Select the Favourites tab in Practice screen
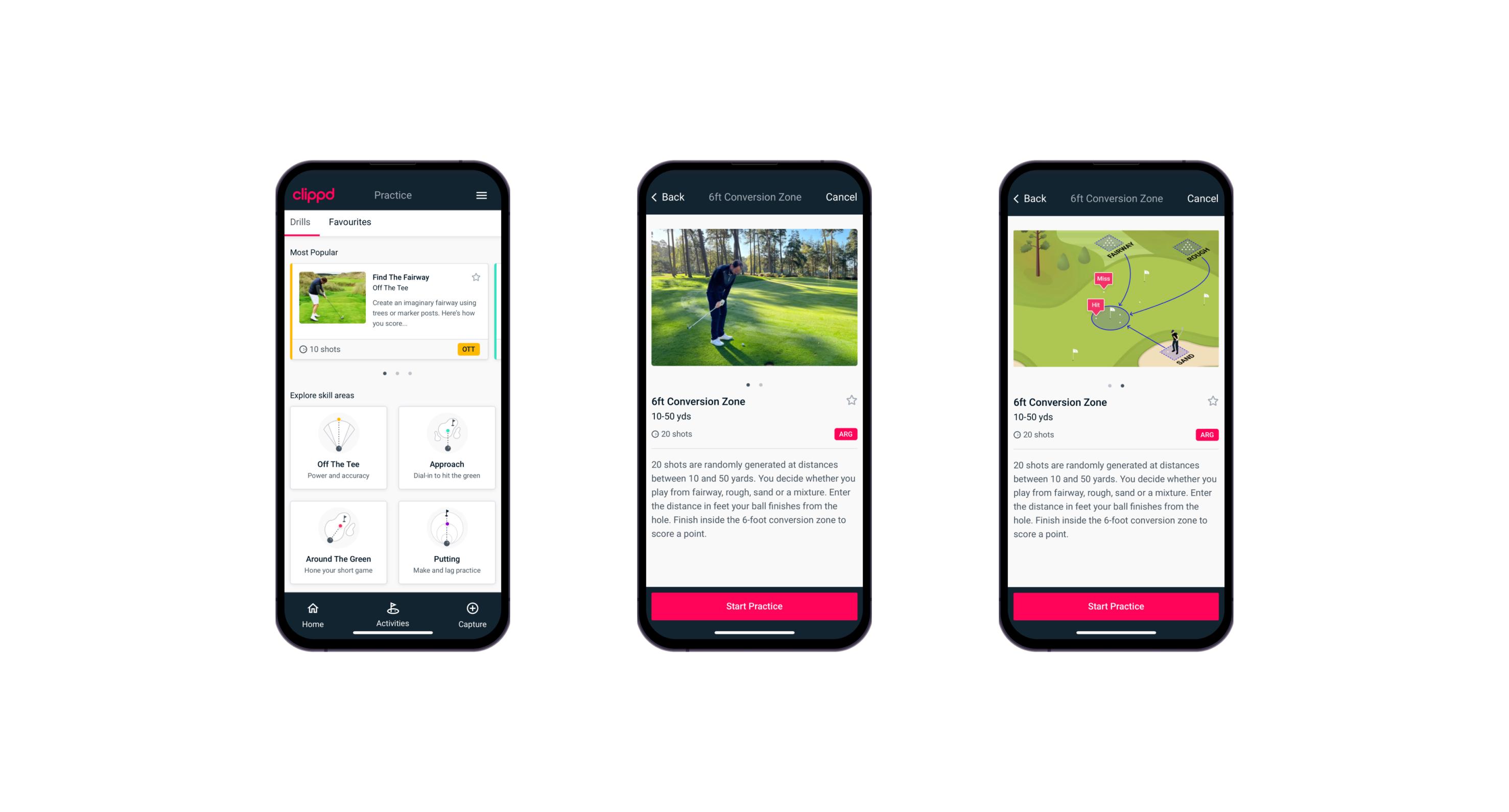The height and width of the screenshot is (812, 1509). (350, 222)
